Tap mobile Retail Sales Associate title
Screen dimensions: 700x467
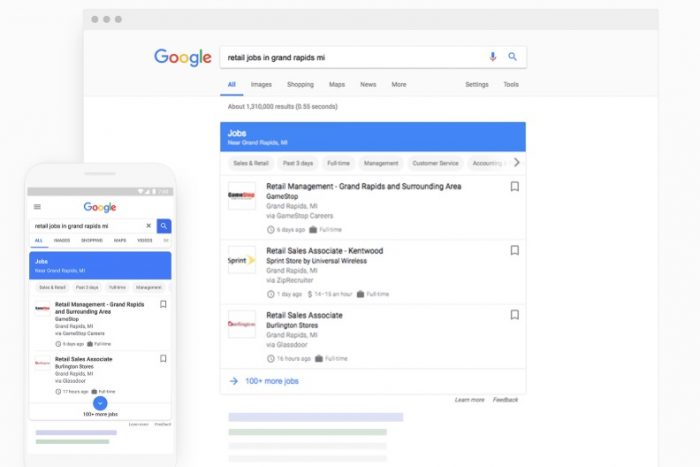pyautogui.click(x=83, y=359)
